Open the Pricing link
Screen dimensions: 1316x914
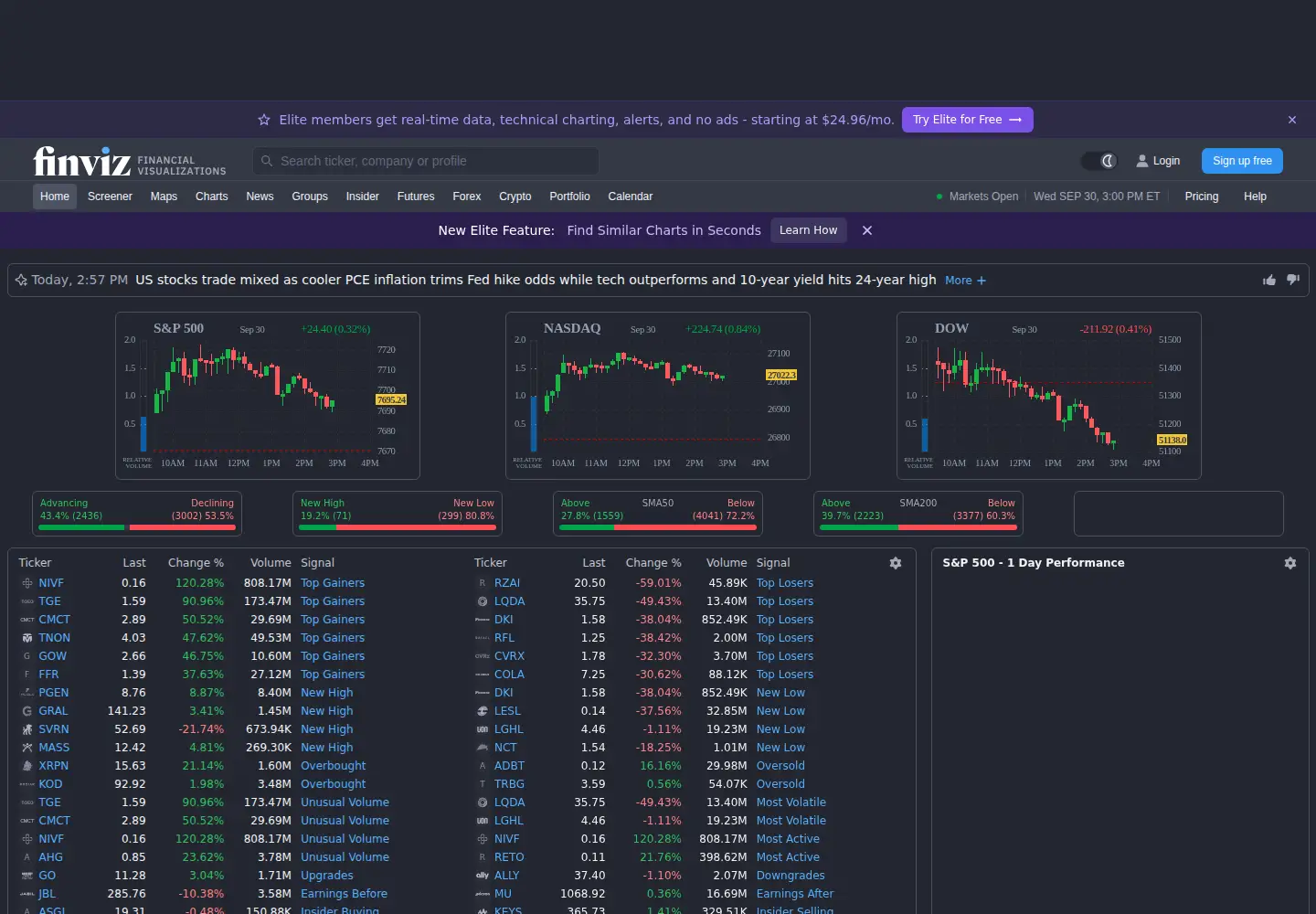1202,197
